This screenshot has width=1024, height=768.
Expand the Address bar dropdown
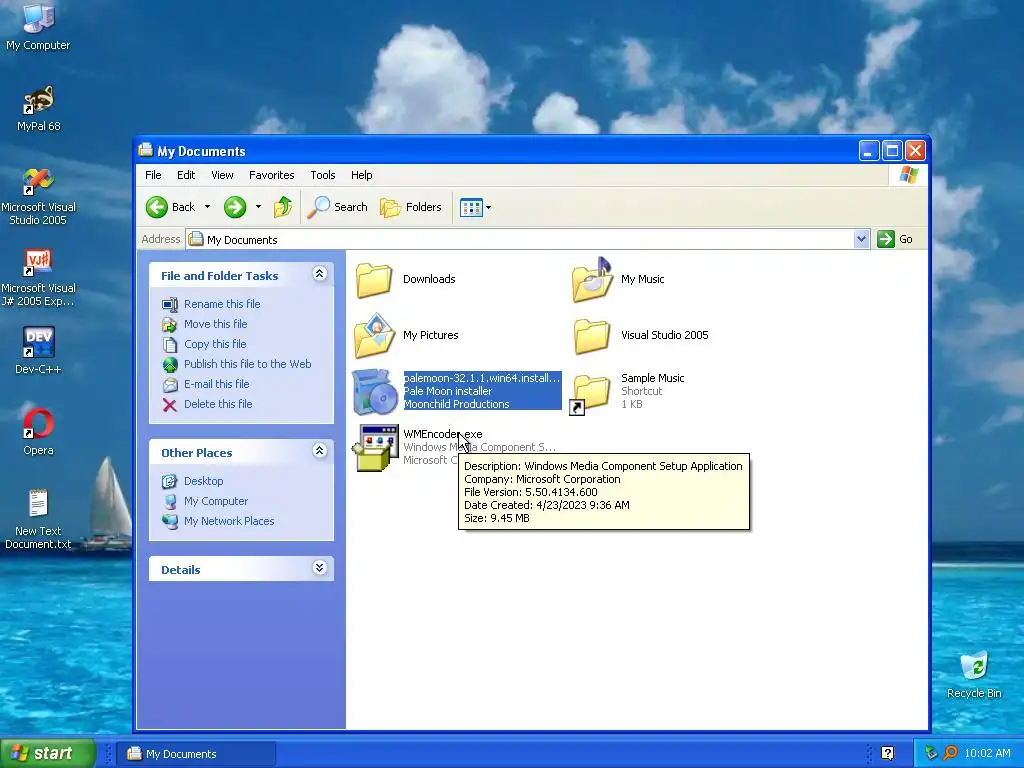(x=861, y=239)
